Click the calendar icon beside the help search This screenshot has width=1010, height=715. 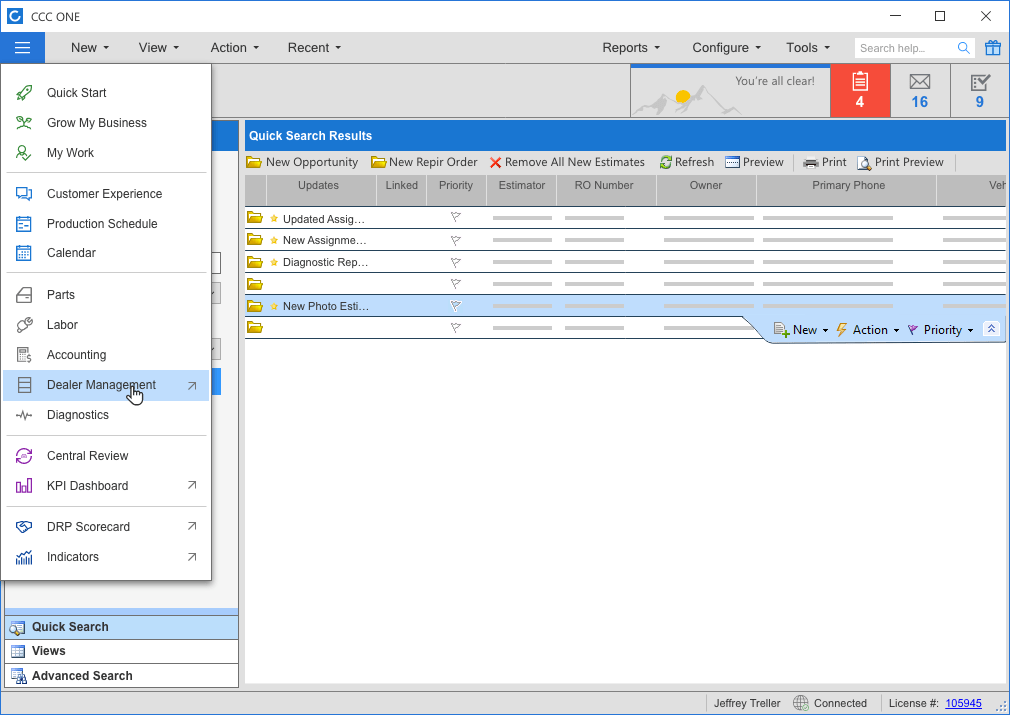992,47
